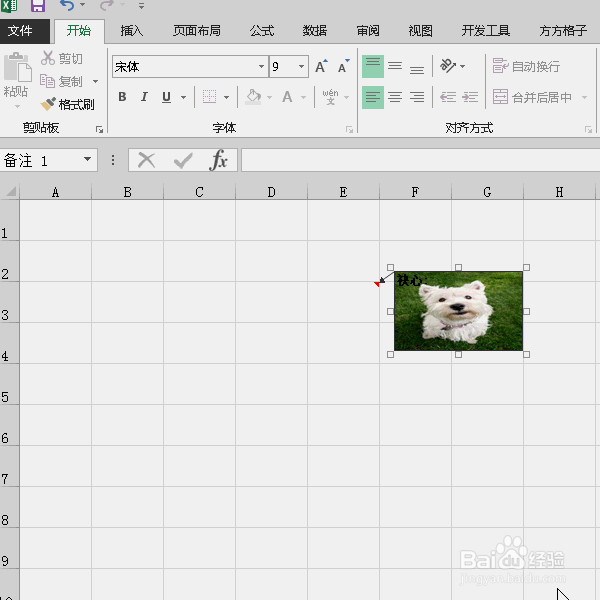Toggle italic formatting with the I button
Screen dimensions: 600x600
coord(144,97)
